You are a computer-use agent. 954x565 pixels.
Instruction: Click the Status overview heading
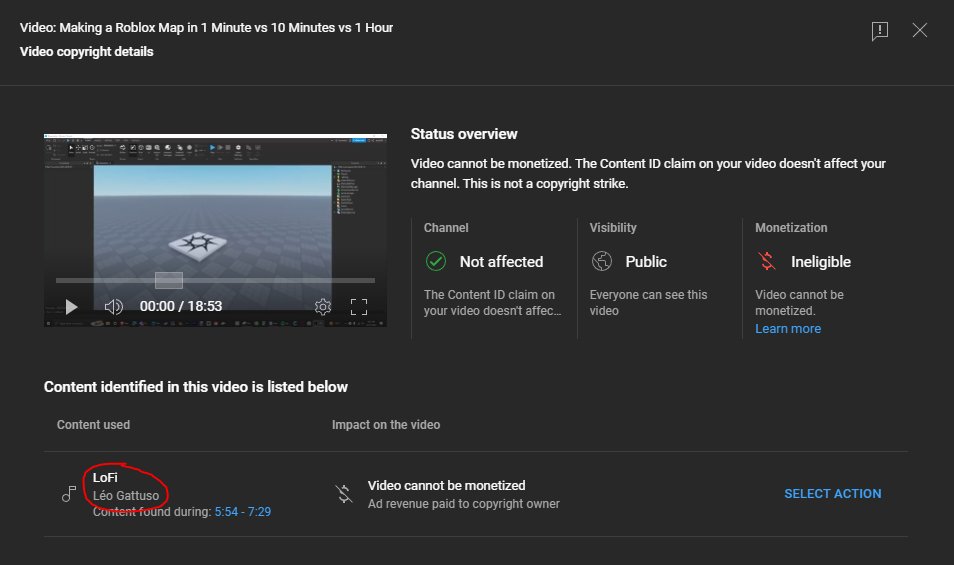[464, 134]
